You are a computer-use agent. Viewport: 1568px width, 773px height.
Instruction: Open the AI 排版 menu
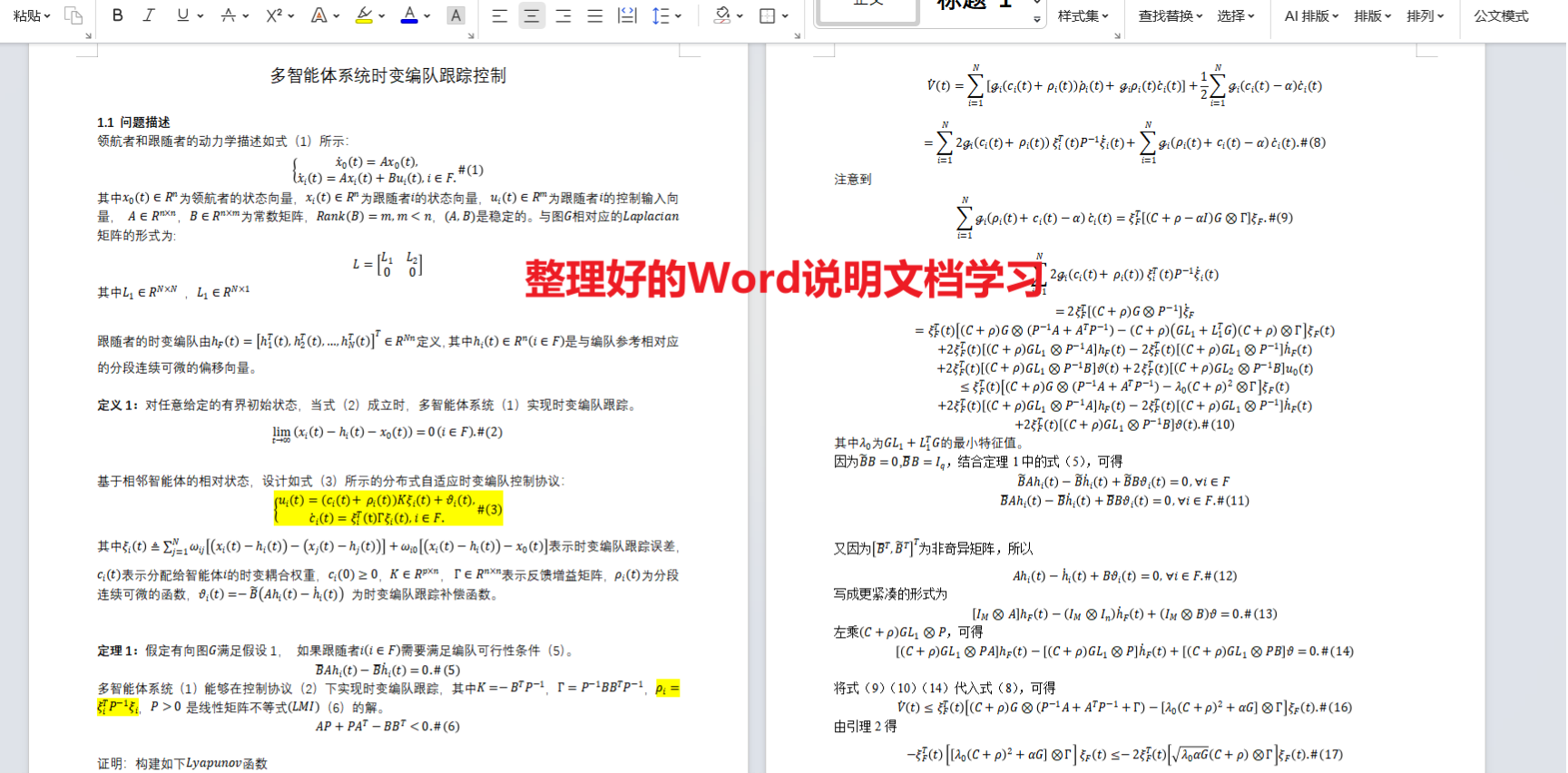[x=1311, y=15]
